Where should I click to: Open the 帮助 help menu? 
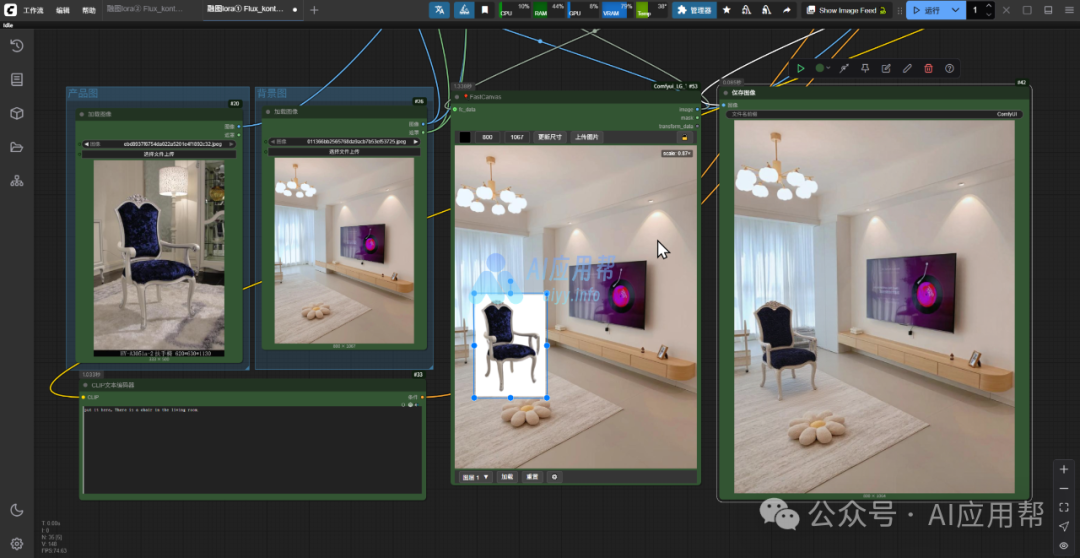pos(89,10)
